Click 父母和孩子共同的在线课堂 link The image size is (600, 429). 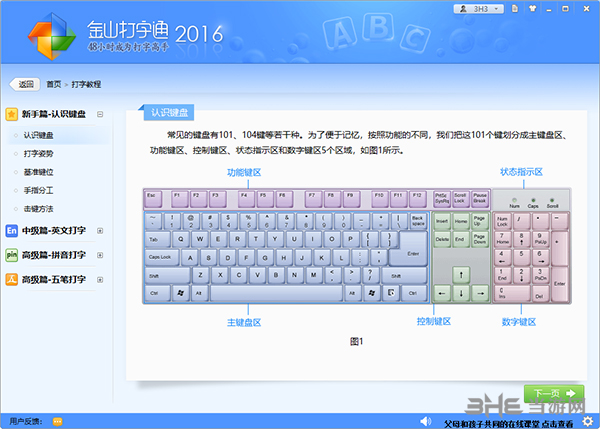tap(509, 424)
